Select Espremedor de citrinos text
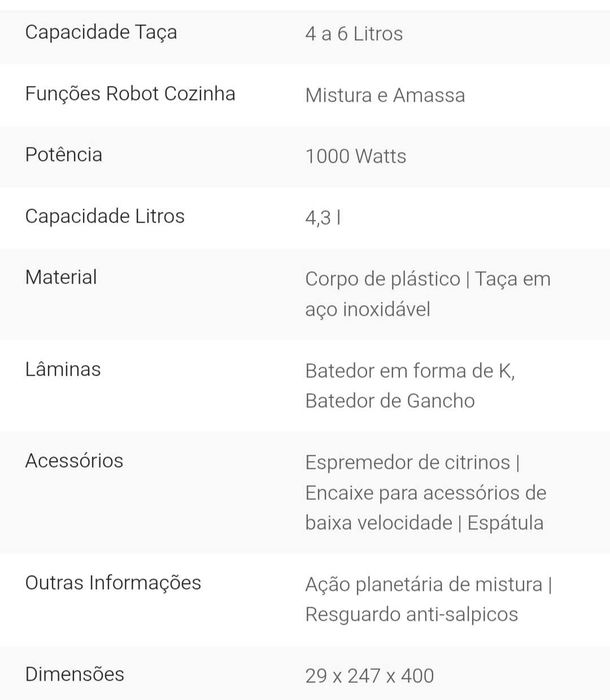610x700 pixels. click(x=407, y=463)
